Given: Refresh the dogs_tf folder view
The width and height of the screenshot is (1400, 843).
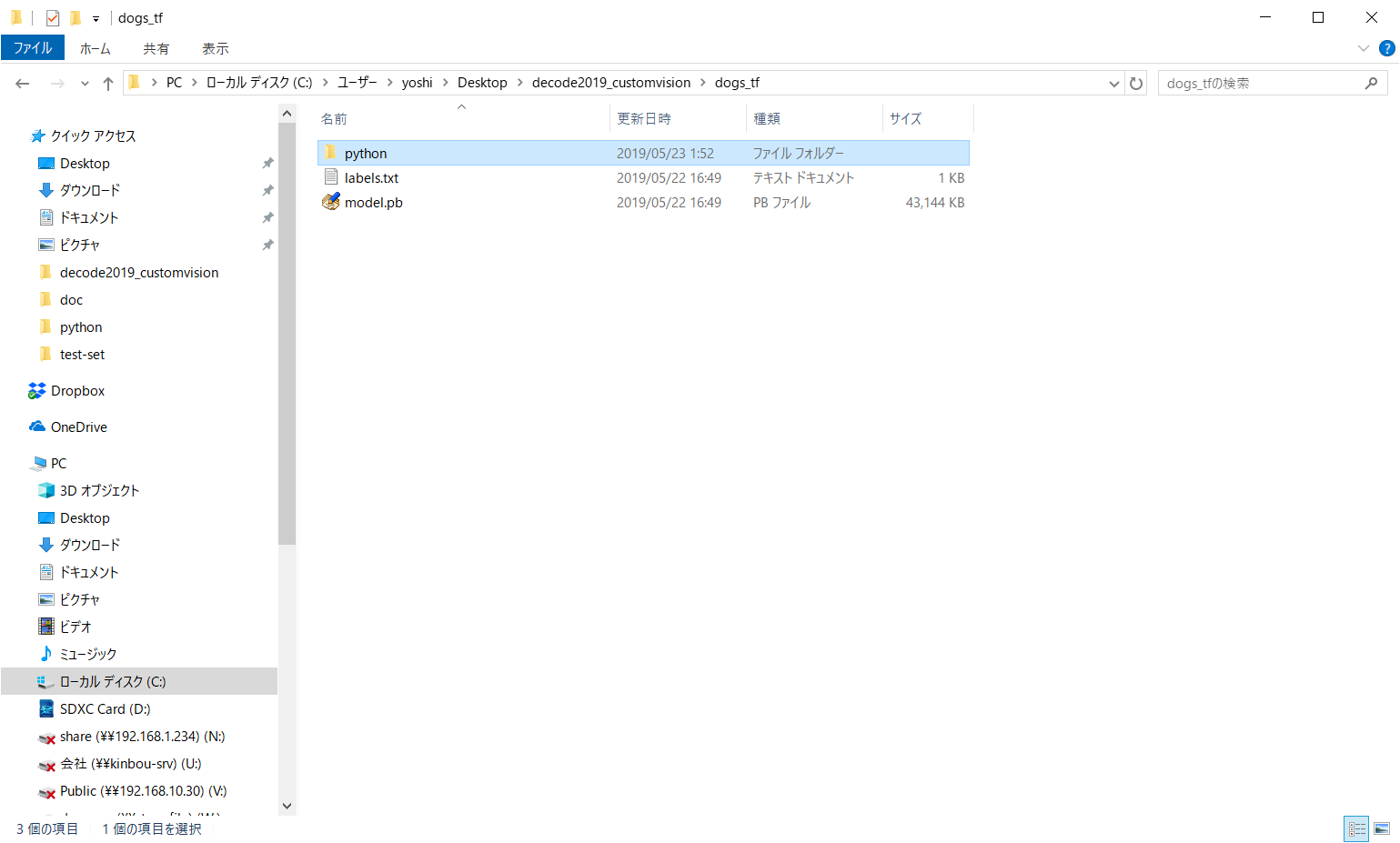Looking at the screenshot, I should click(1136, 84).
